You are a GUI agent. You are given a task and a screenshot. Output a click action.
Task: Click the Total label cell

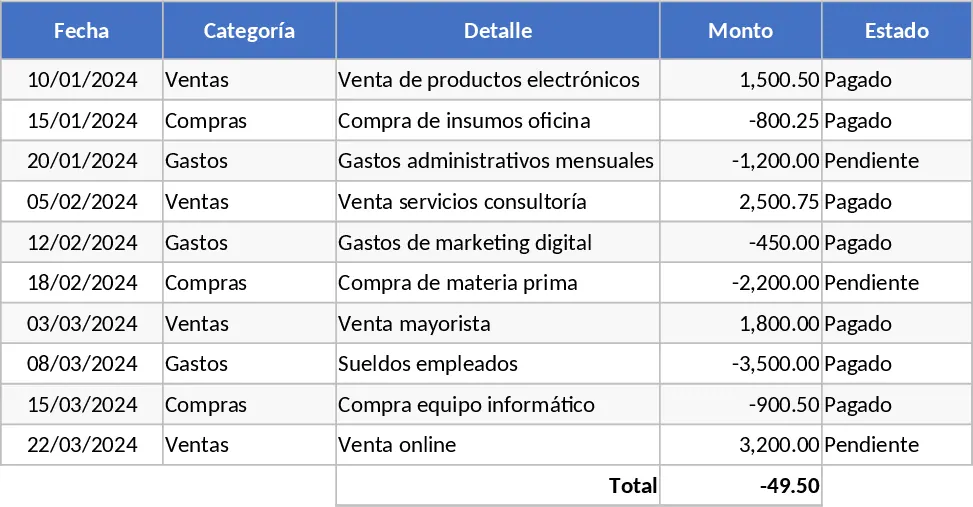tap(498, 485)
